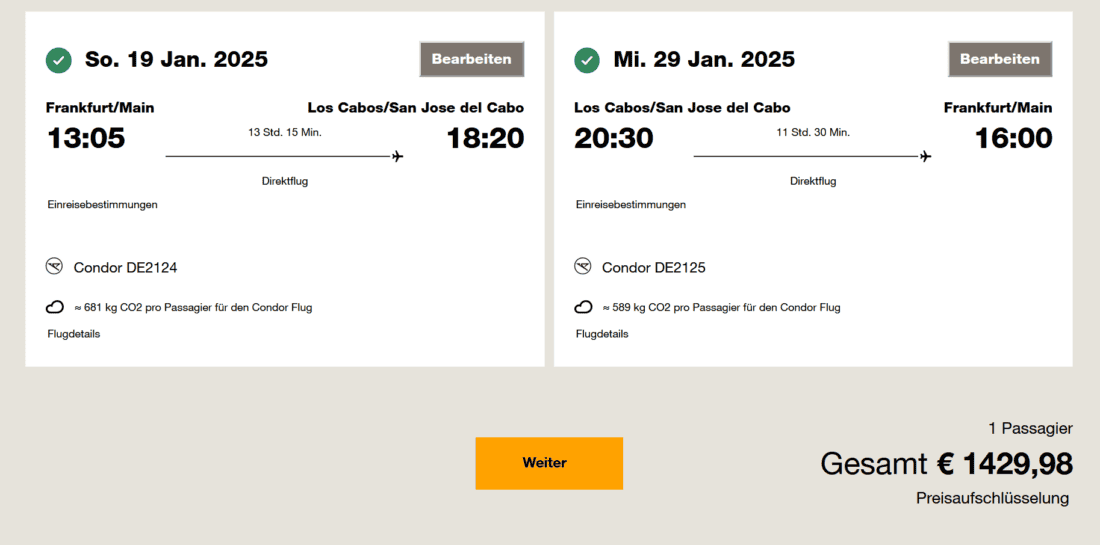This screenshot has height=545, width=1100.
Task: Expand the Preisaufschlüsselung price breakdown
Action: tap(992, 498)
